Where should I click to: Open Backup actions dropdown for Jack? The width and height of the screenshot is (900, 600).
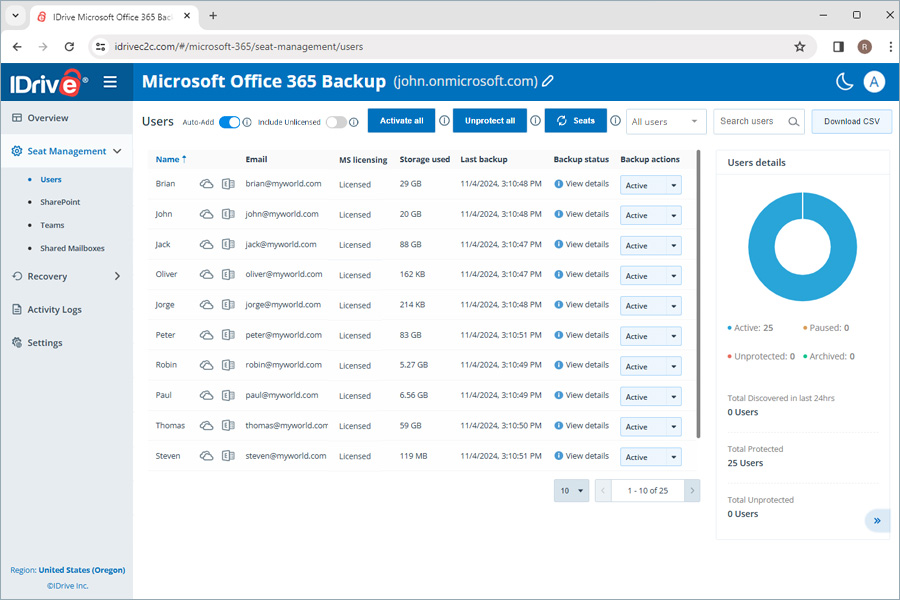pos(651,246)
